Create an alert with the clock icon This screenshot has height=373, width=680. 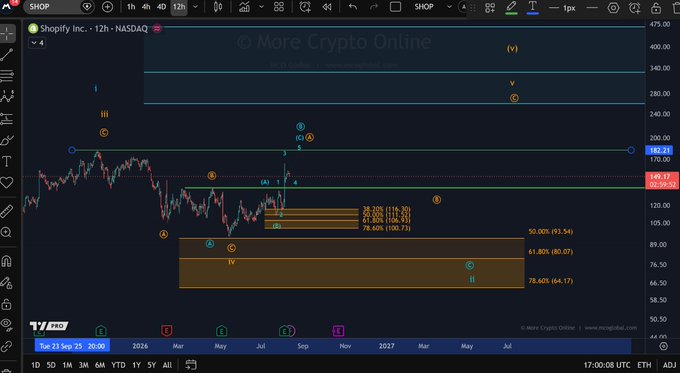305,7
